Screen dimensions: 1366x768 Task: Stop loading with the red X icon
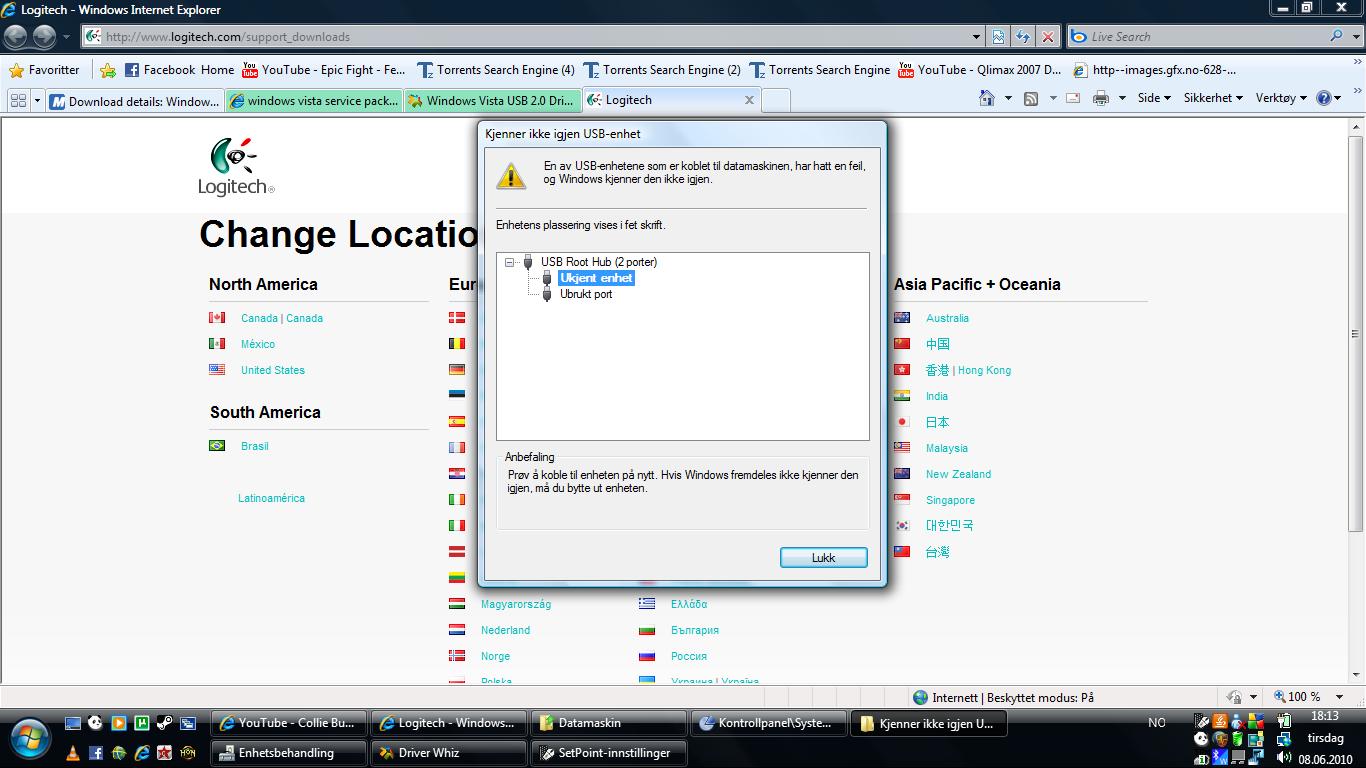1047,37
